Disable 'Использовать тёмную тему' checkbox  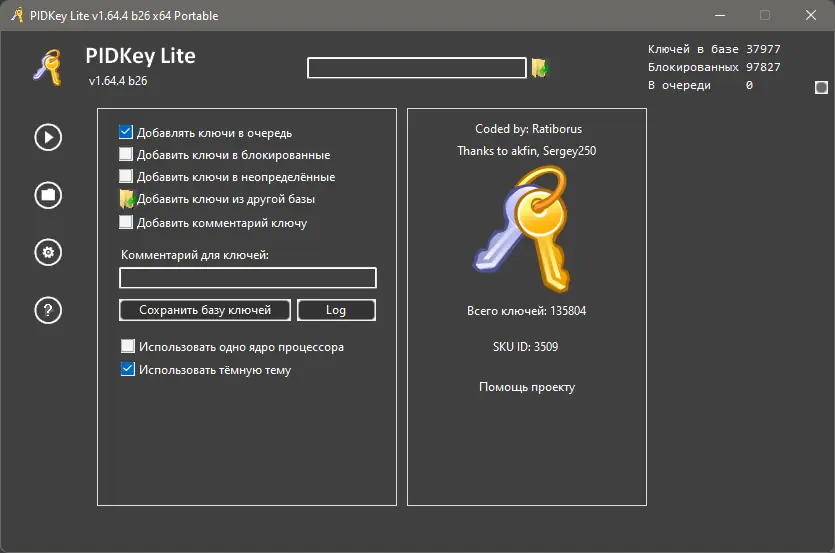(x=127, y=369)
